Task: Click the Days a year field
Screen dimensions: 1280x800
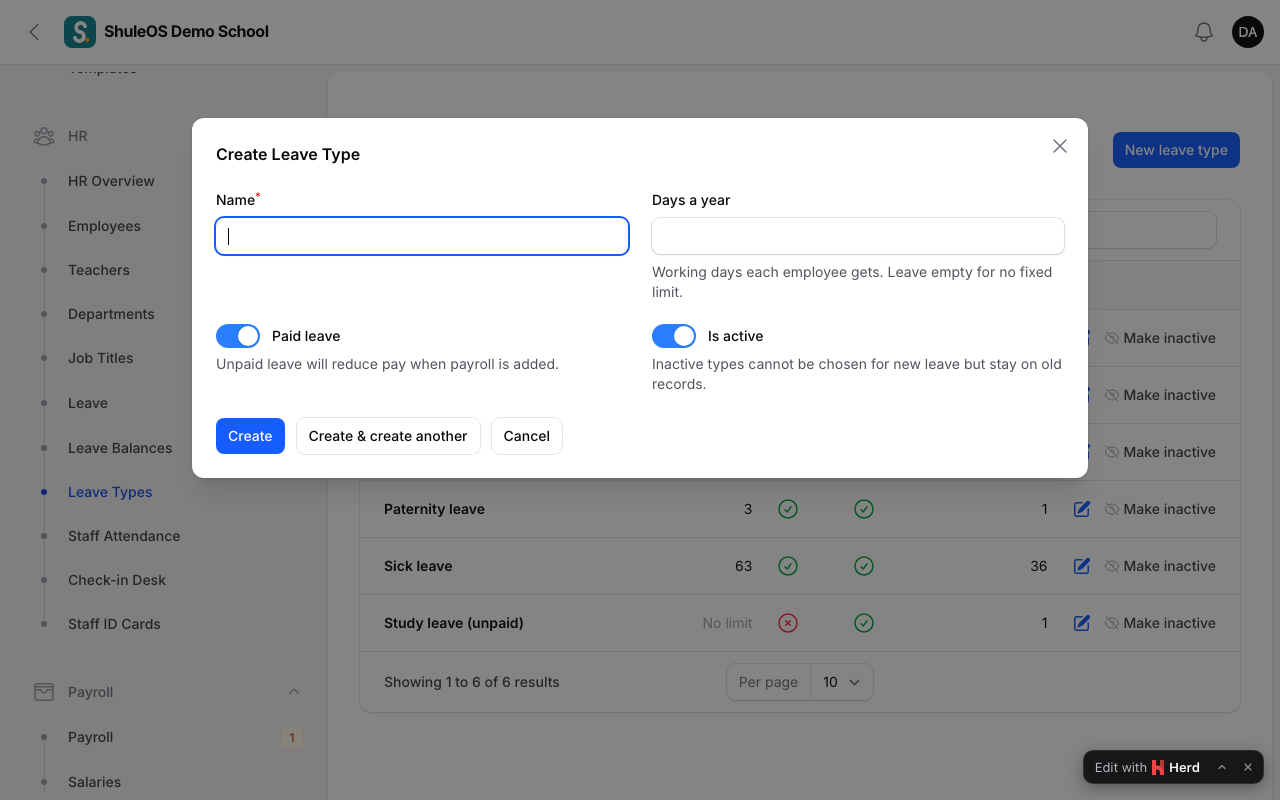Action: pyautogui.click(x=858, y=236)
